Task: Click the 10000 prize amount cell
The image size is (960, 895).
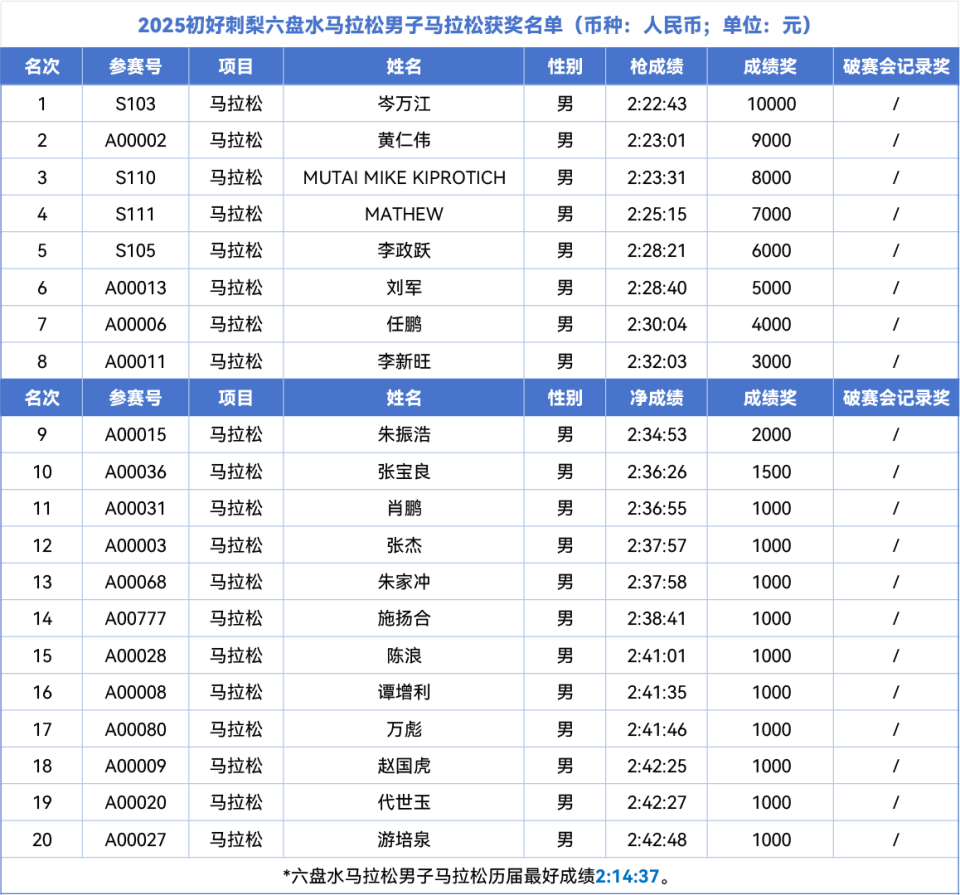Action: point(770,104)
